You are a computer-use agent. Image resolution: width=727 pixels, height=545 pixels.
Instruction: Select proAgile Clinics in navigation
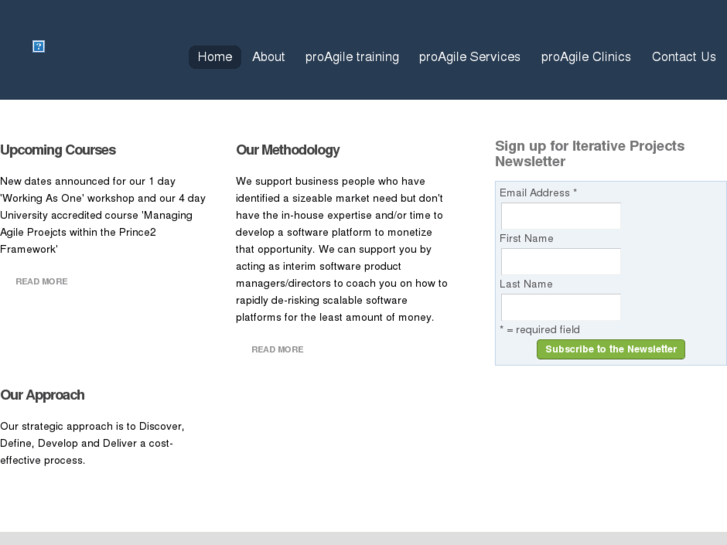[x=586, y=57]
